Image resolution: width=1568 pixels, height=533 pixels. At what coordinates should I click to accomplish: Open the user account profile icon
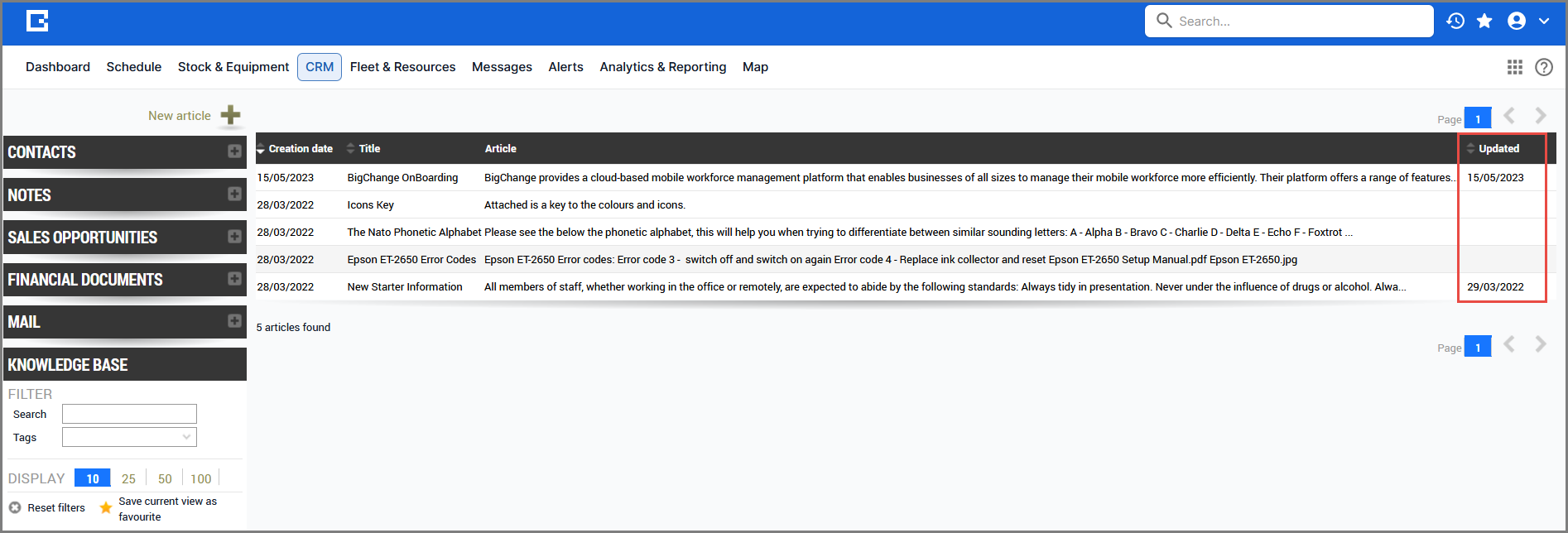(1517, 22)
